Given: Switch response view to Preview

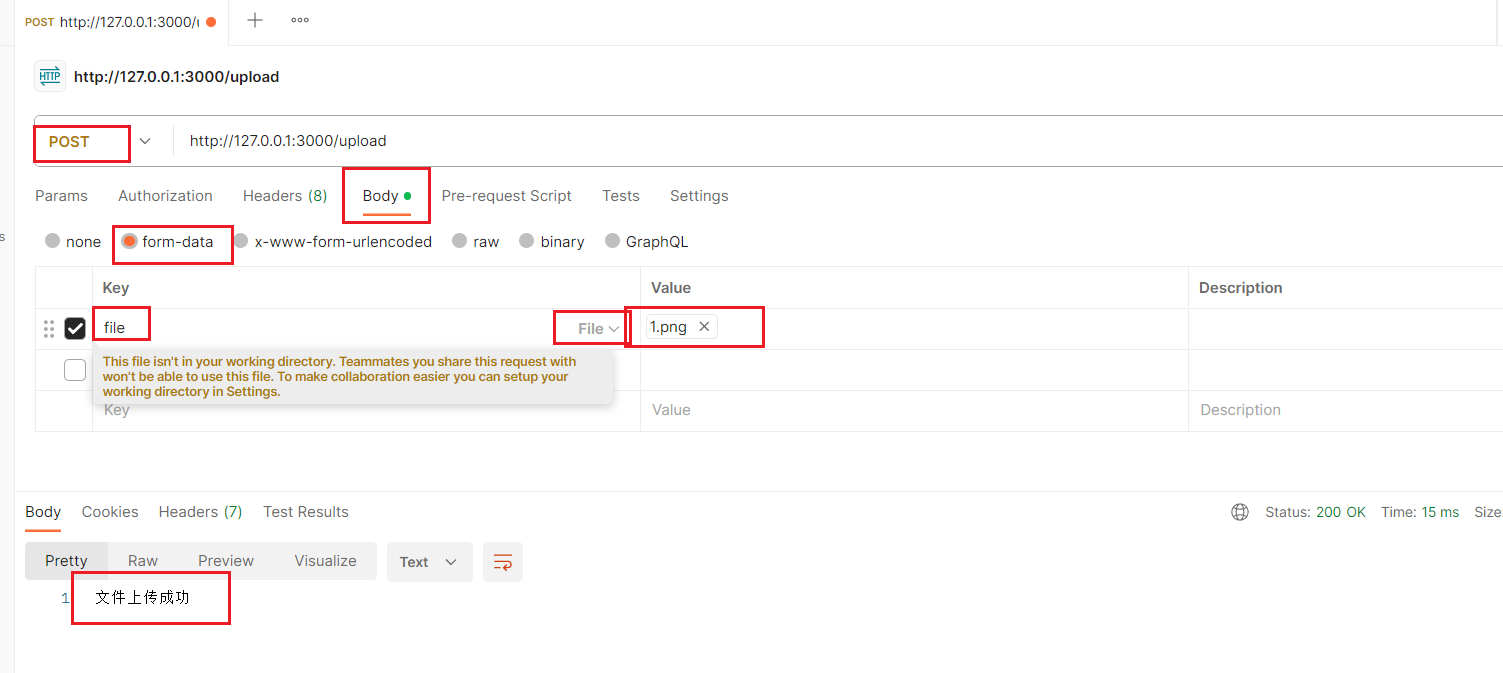Looking at the screenshot, I should pyautogui.click(x=226, y=561).
